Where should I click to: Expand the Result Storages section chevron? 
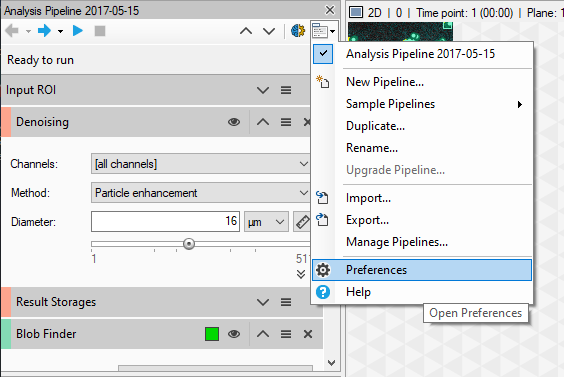coord(263,302)
